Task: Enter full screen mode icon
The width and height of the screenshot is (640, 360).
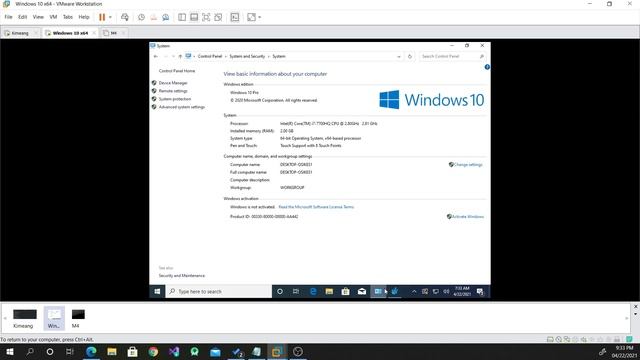Action: pyautogui.click(x=206, y=17)
